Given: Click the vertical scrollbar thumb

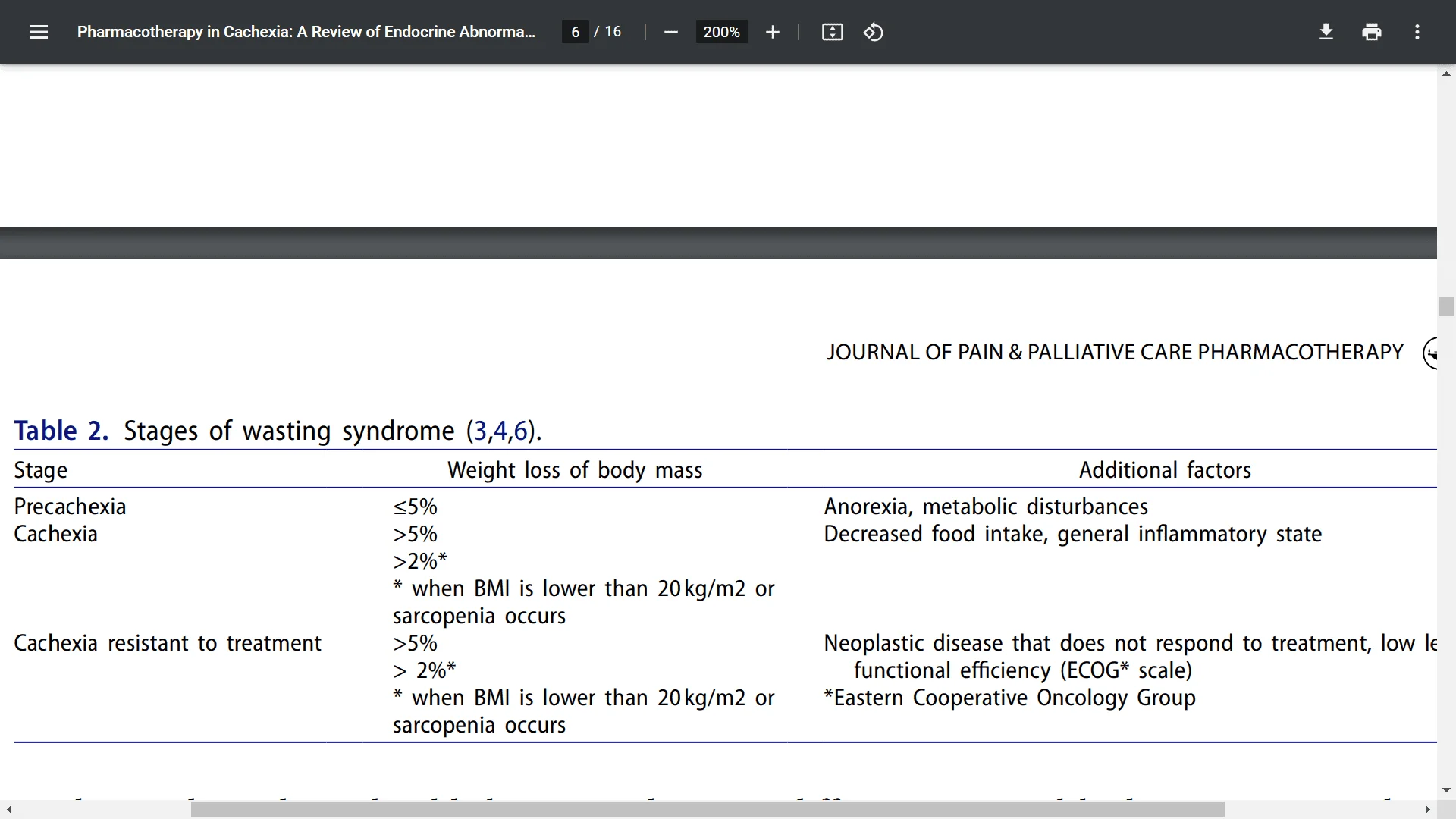Looking at the screenshot, I should pos(1446,306).
